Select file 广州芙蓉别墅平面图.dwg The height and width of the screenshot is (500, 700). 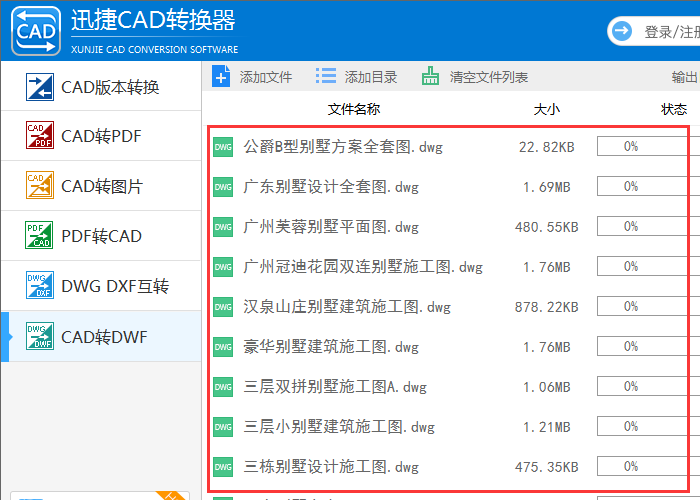coord(331,227)
